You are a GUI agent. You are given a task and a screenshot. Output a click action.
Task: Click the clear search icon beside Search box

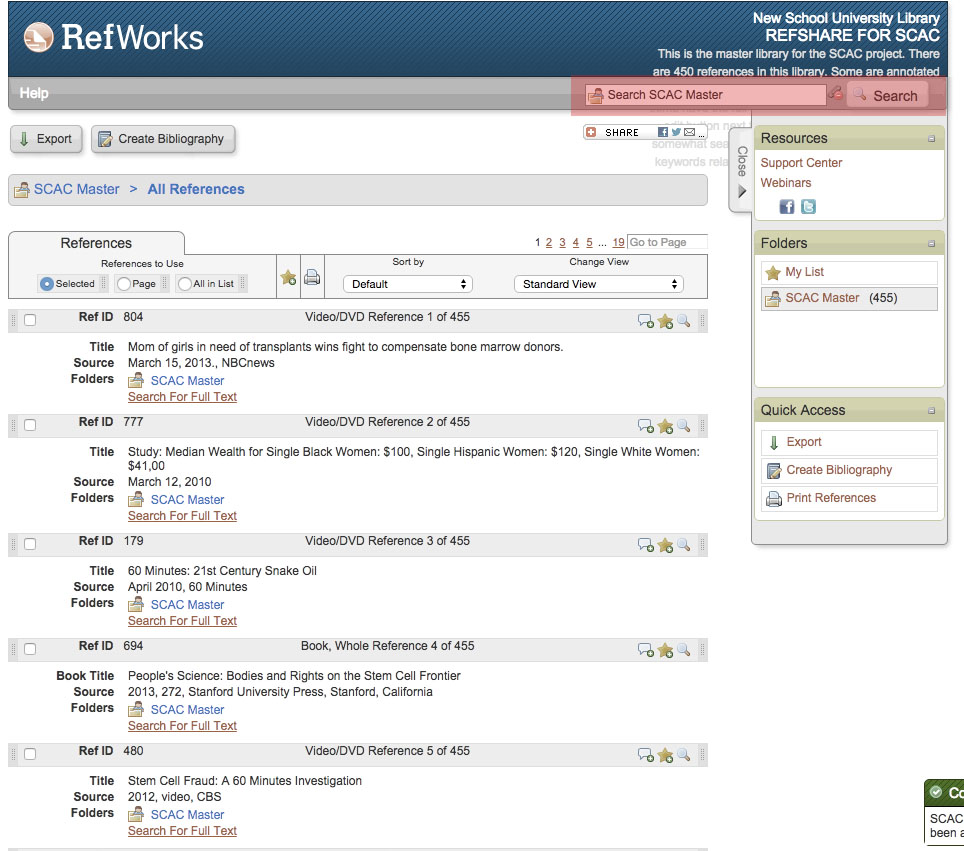pos(835,93)
